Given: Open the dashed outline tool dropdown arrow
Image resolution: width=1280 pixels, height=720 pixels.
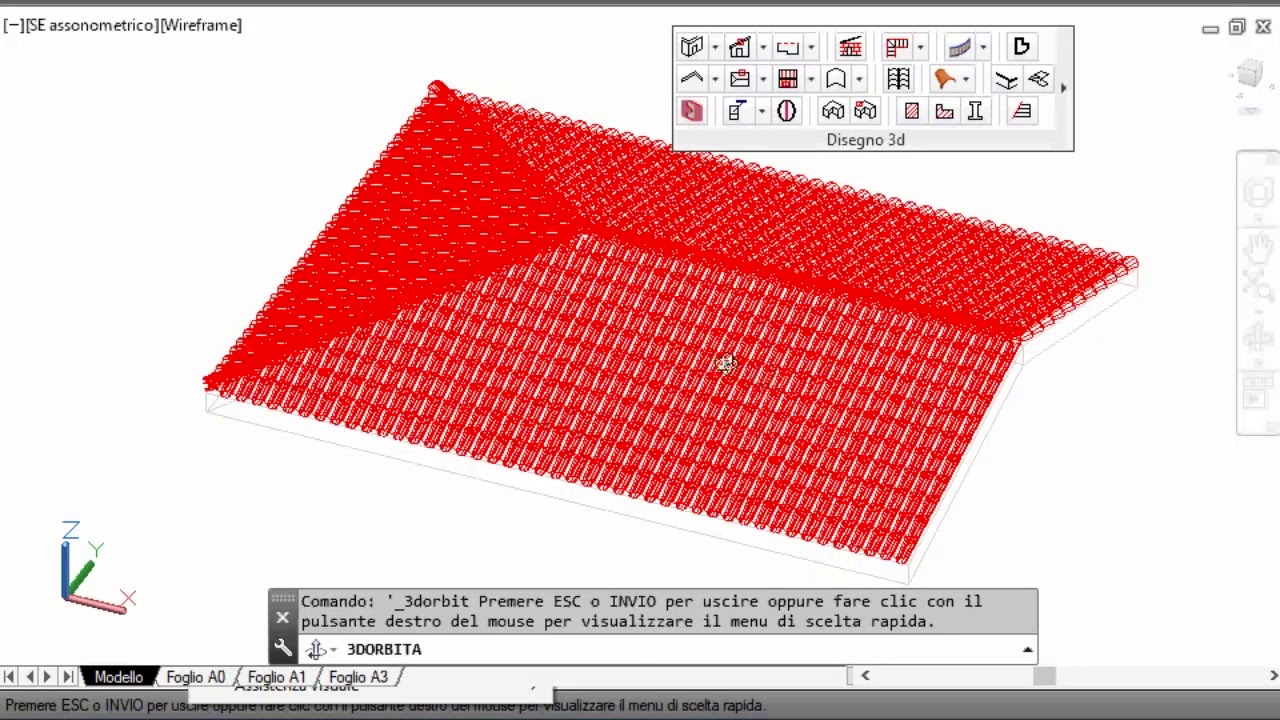Looking at the screenshot, I should (810, 48).
